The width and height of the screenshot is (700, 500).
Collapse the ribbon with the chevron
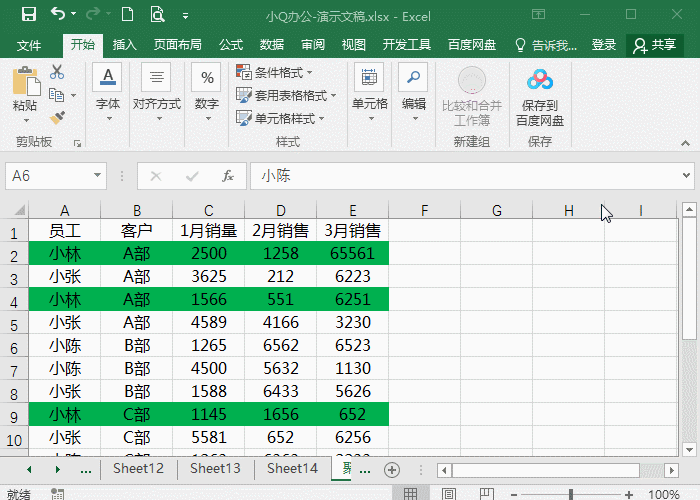(685, 143)
